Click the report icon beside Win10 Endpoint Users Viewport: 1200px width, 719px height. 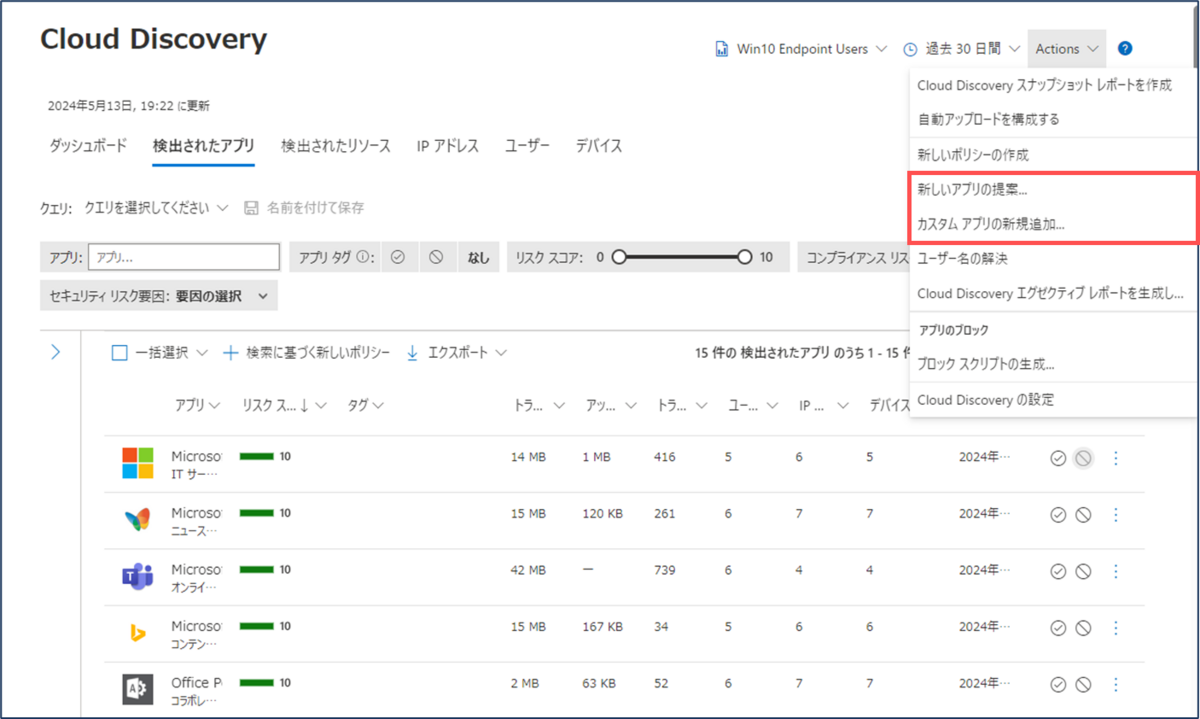[721, 49]
